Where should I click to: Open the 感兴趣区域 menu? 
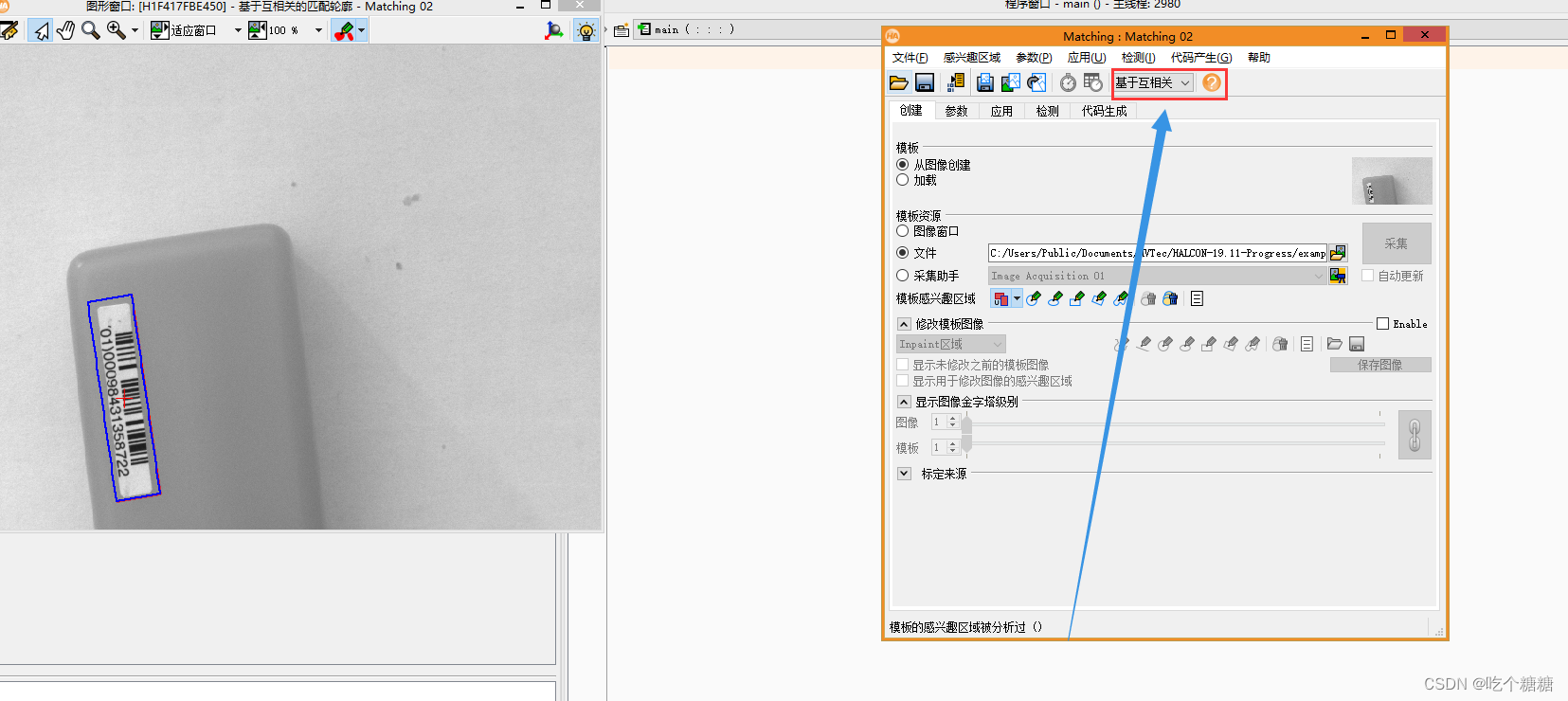coord(972,58)
